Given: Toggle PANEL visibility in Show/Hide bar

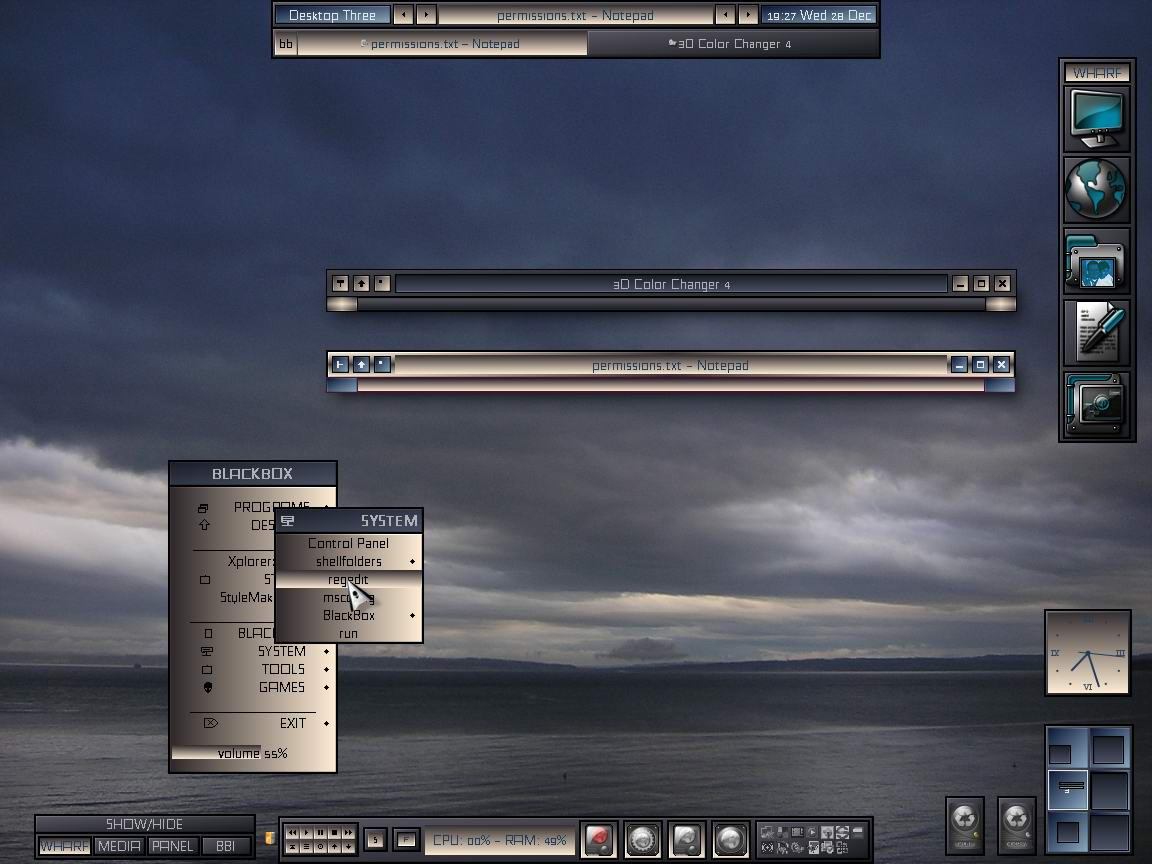Looking at the screenshot, I should pos(173,846).
